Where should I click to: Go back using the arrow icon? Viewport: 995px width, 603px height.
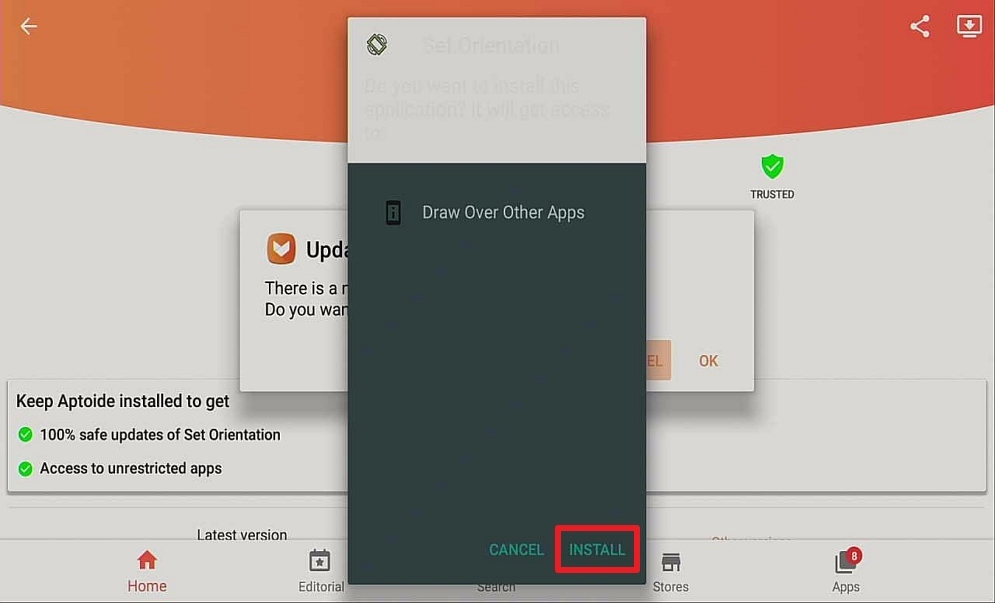click(x=29, y=26)
